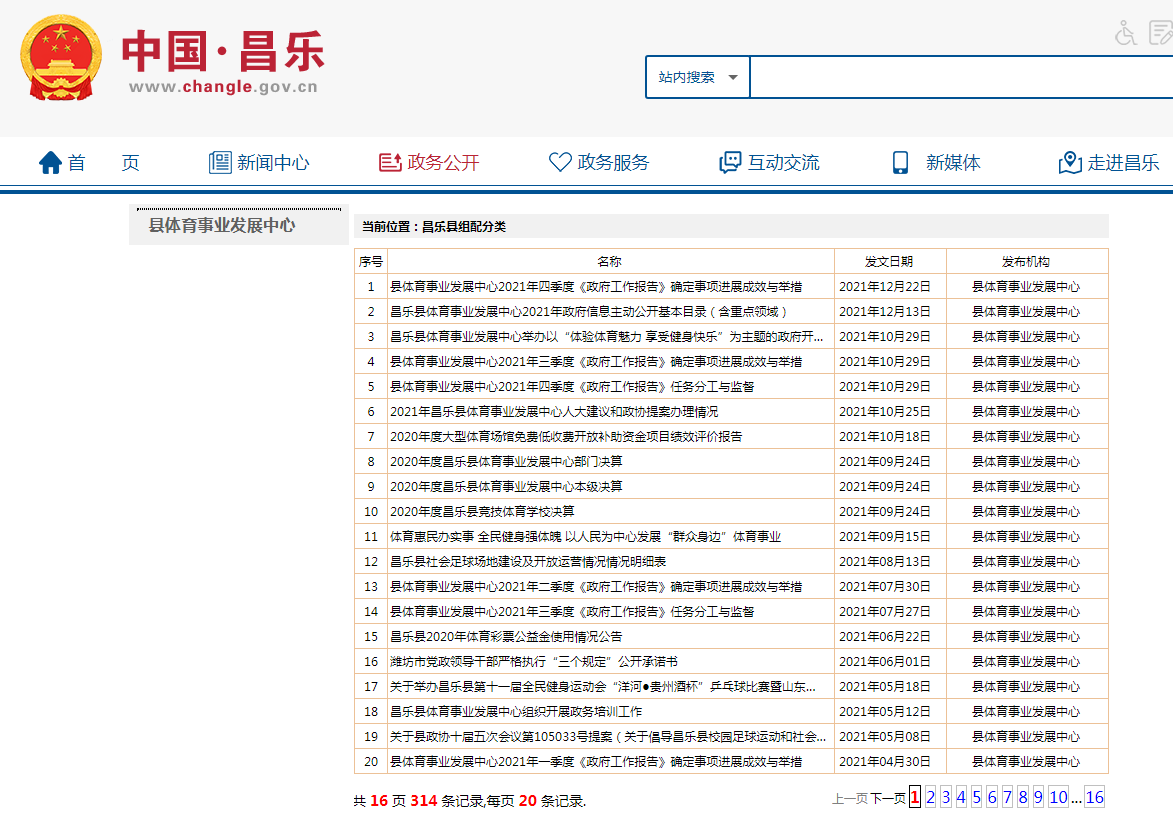Click the 政务公开 list icon
Viewport: 1173px width, 817px height.
390,162
